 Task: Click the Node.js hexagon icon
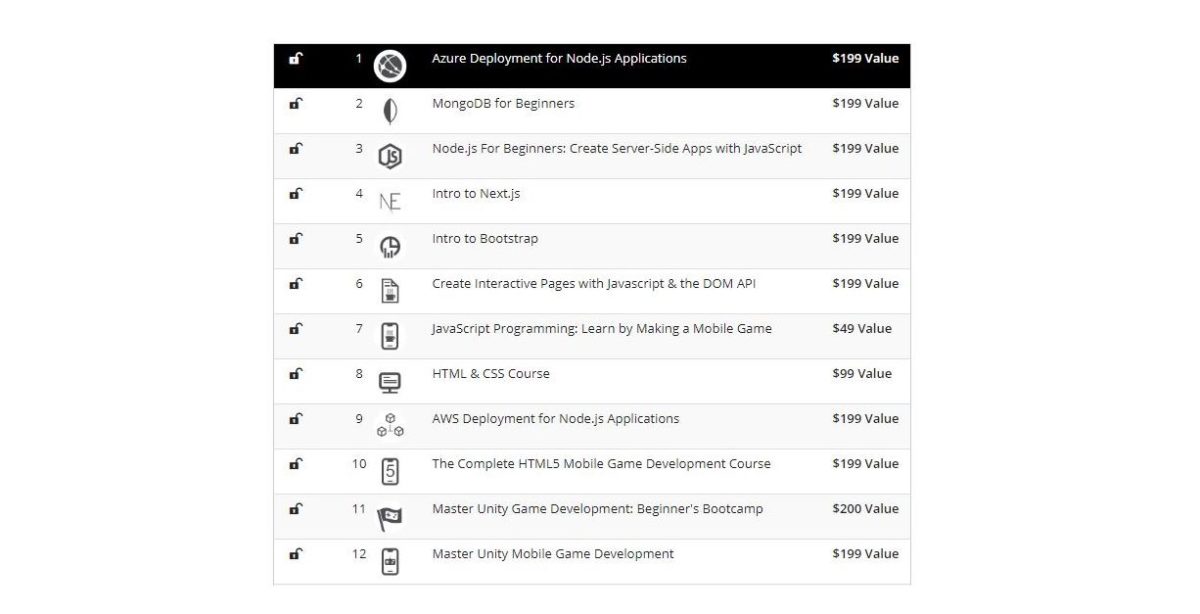pos(390,156)
